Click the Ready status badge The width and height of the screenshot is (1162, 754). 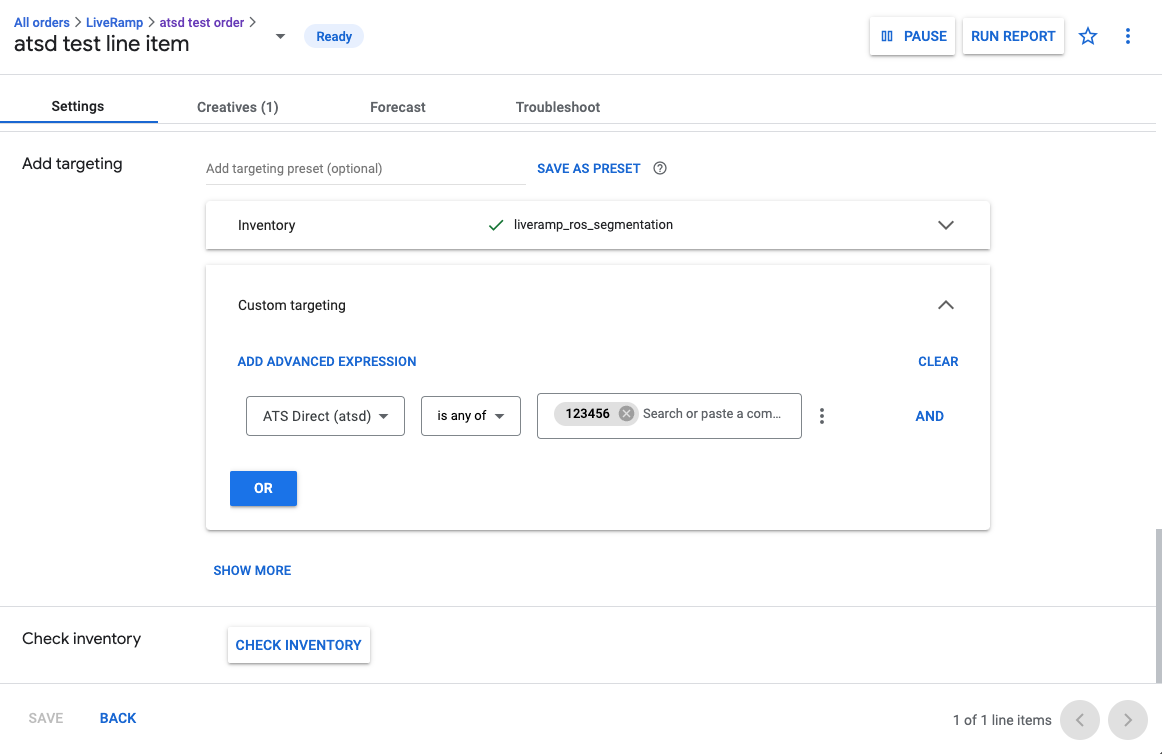(333, 36)
